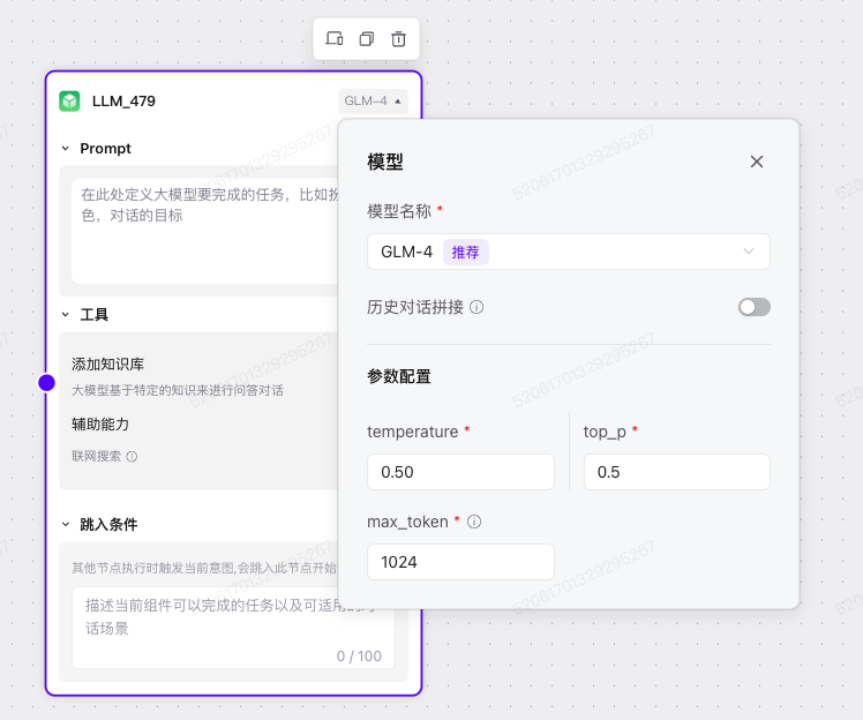Viewport: 863px width, 720px height.
Task: Click the rename node icon in floating toolbar
Action: [x=334, y=39]
